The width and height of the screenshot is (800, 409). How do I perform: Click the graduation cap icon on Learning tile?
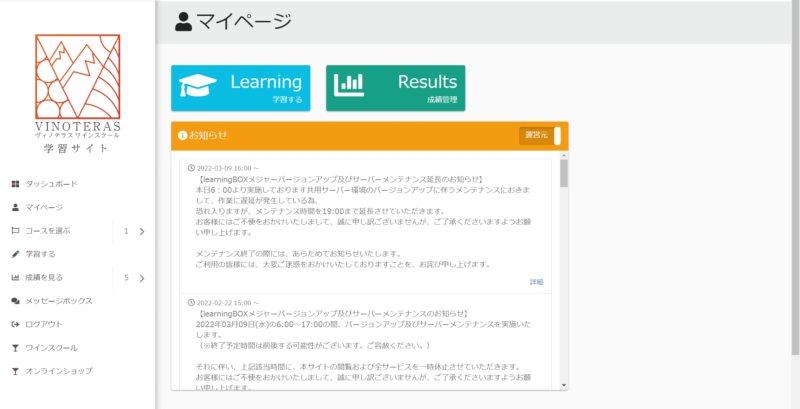pyautogui.click(x=197, y=86)
